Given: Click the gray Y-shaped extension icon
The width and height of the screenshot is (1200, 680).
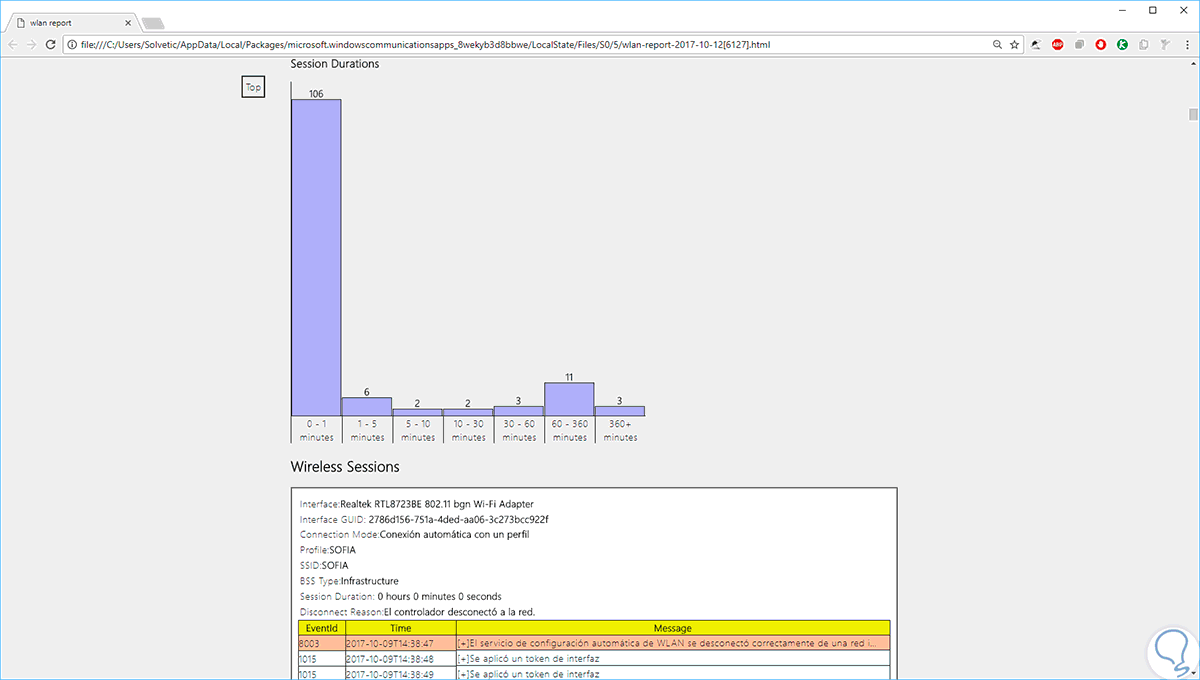Looking at the screenshot, I should click(1164, 45).
